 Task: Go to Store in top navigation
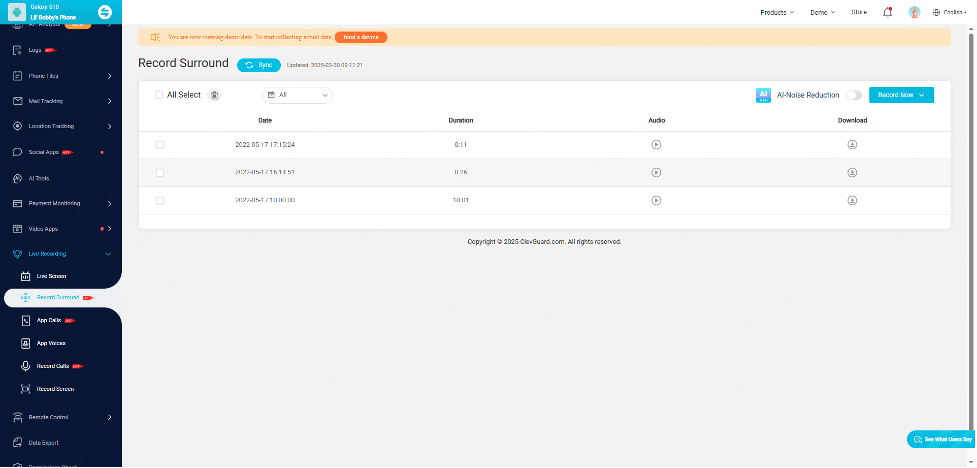point(858,12)
